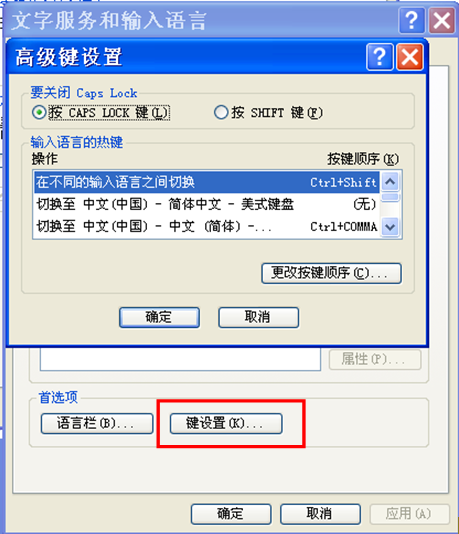Cancel the 高级键设置 dialog with 取消
Viewport: 459px width, 534px height.
(x=258, y=317)
